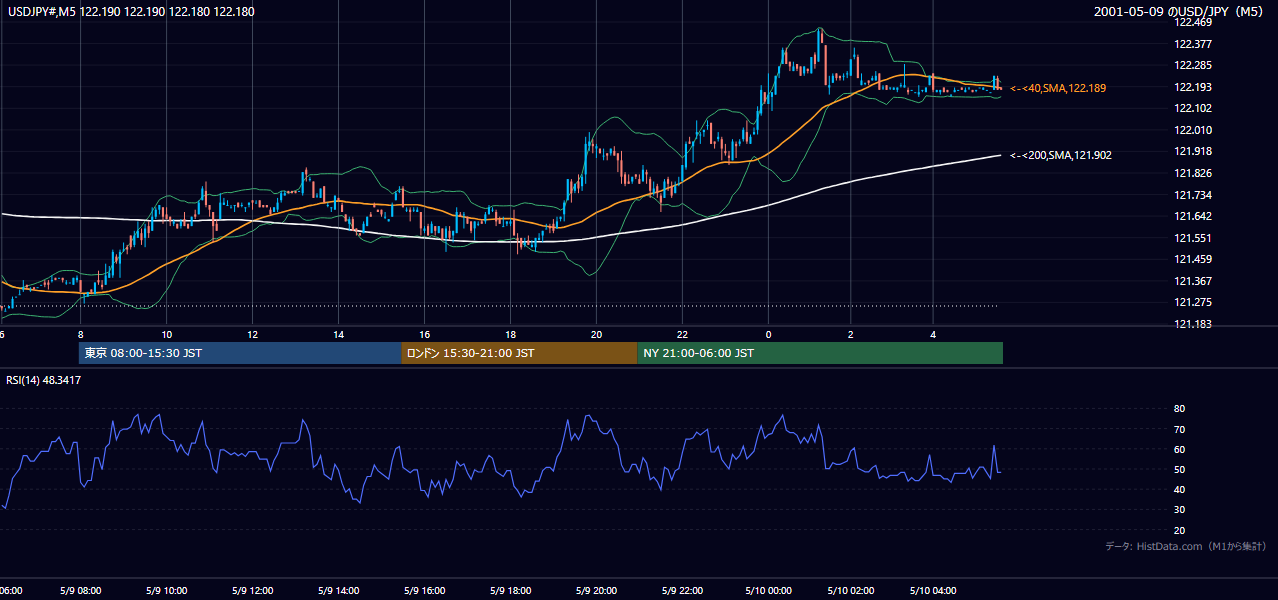Click hour 0 on the price chart axis
The height and width of the screenshot is (600, 1278).
tap(768, 334)
